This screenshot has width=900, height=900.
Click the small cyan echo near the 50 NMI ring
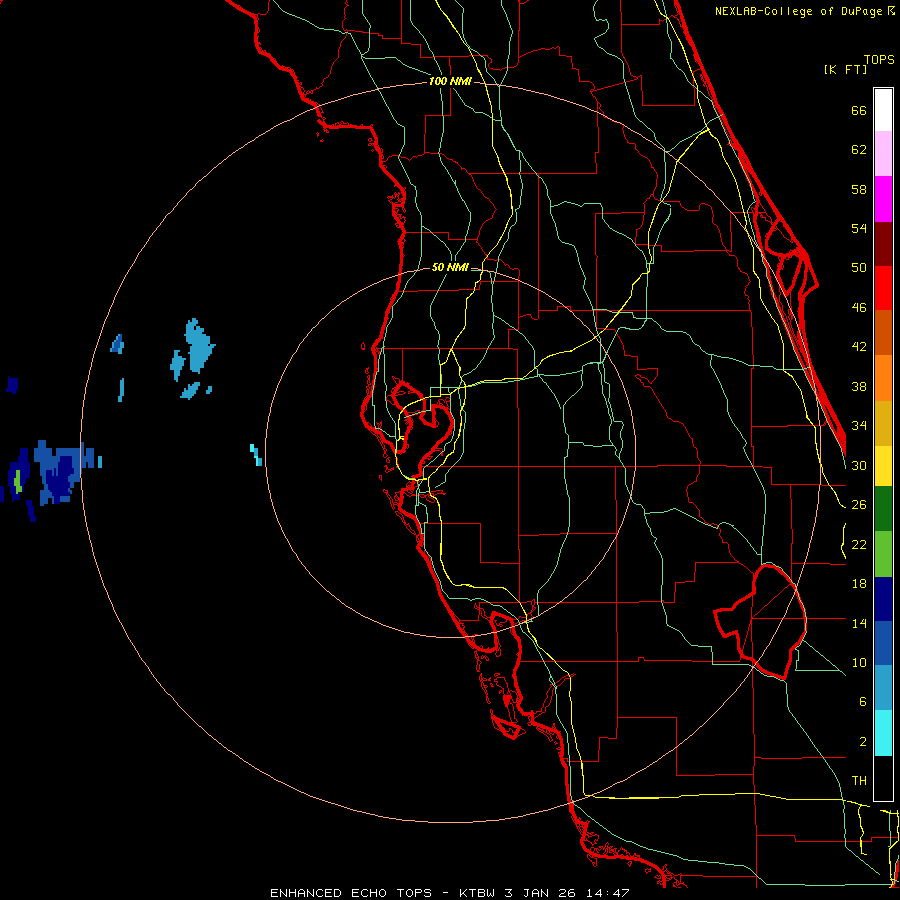(x=257, y=455)
